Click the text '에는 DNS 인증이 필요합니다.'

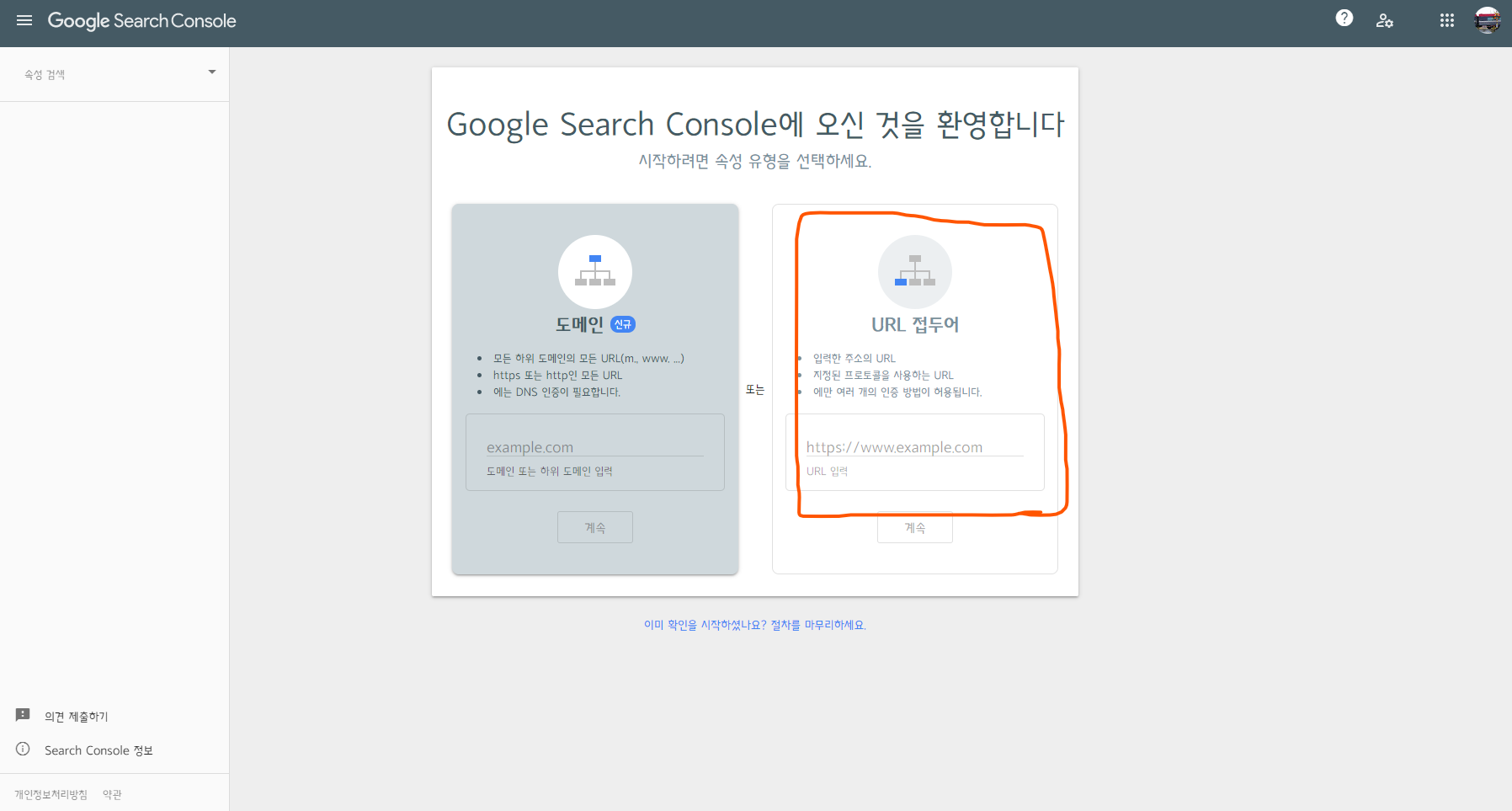point(556,392)
